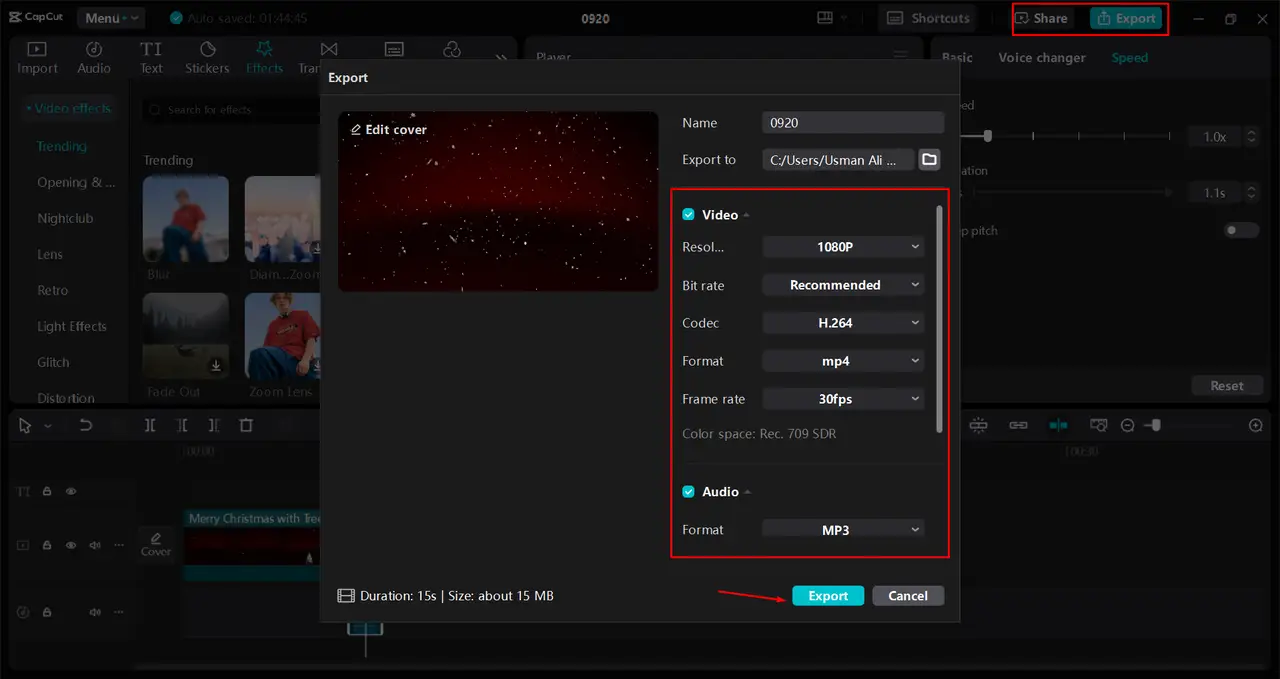1280x679 pixels.
Task: Open the Menu dropdown in title bar
Action: pyautogui.click(x=110, y=18)
